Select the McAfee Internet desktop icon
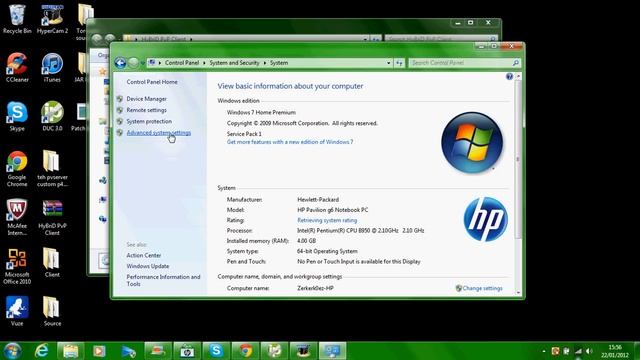 [x=17, y=217]
